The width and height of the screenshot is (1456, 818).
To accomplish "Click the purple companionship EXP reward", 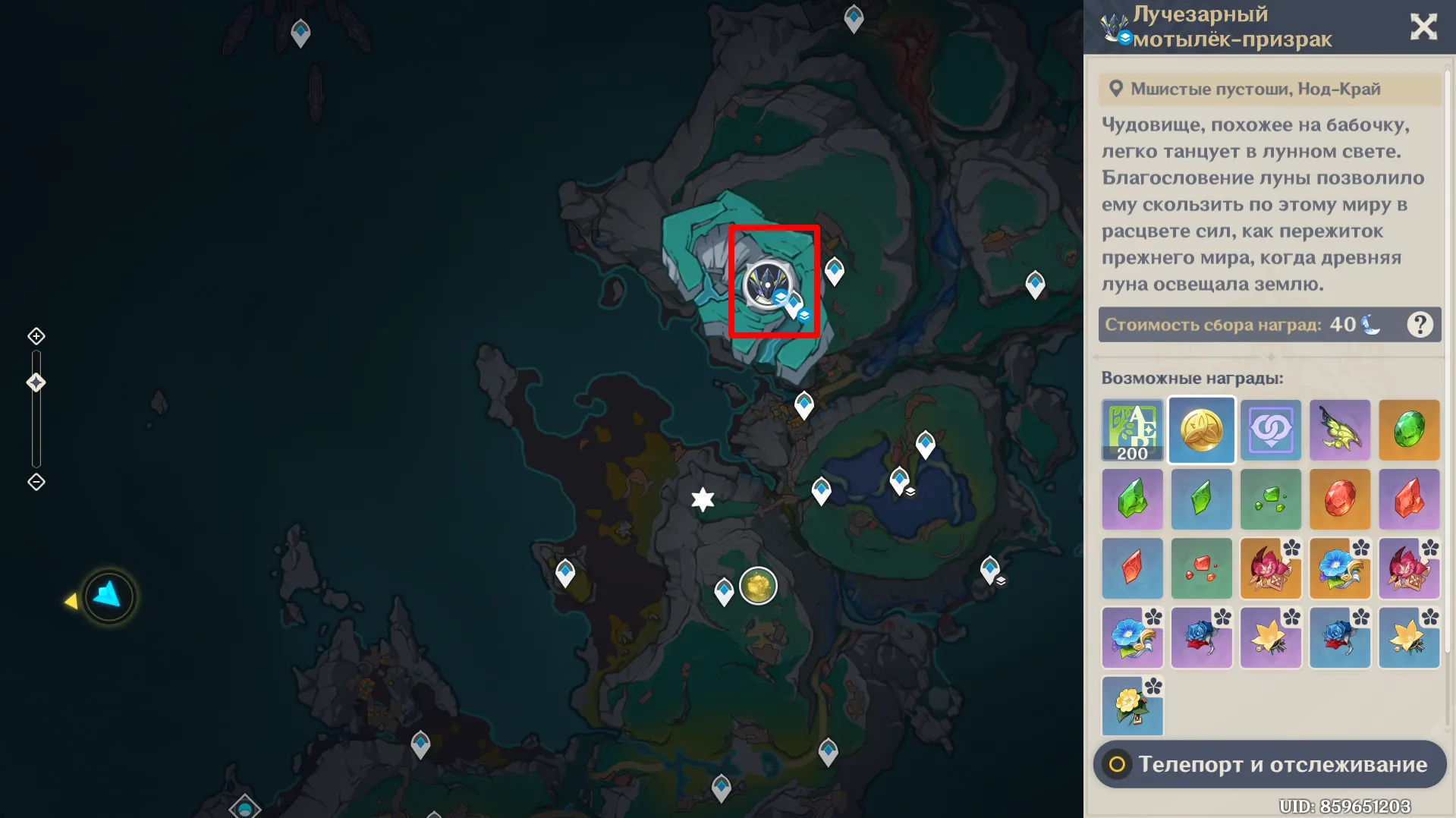I will tap(1270, 430).
